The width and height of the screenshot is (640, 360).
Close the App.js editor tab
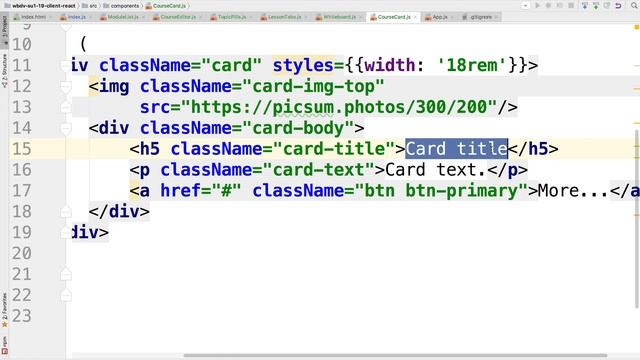pos(452,17)
